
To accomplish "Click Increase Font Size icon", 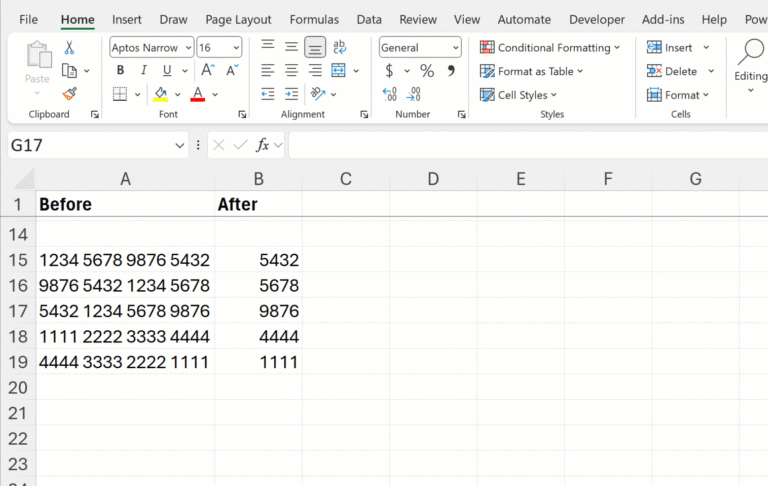I will point(208,71).
